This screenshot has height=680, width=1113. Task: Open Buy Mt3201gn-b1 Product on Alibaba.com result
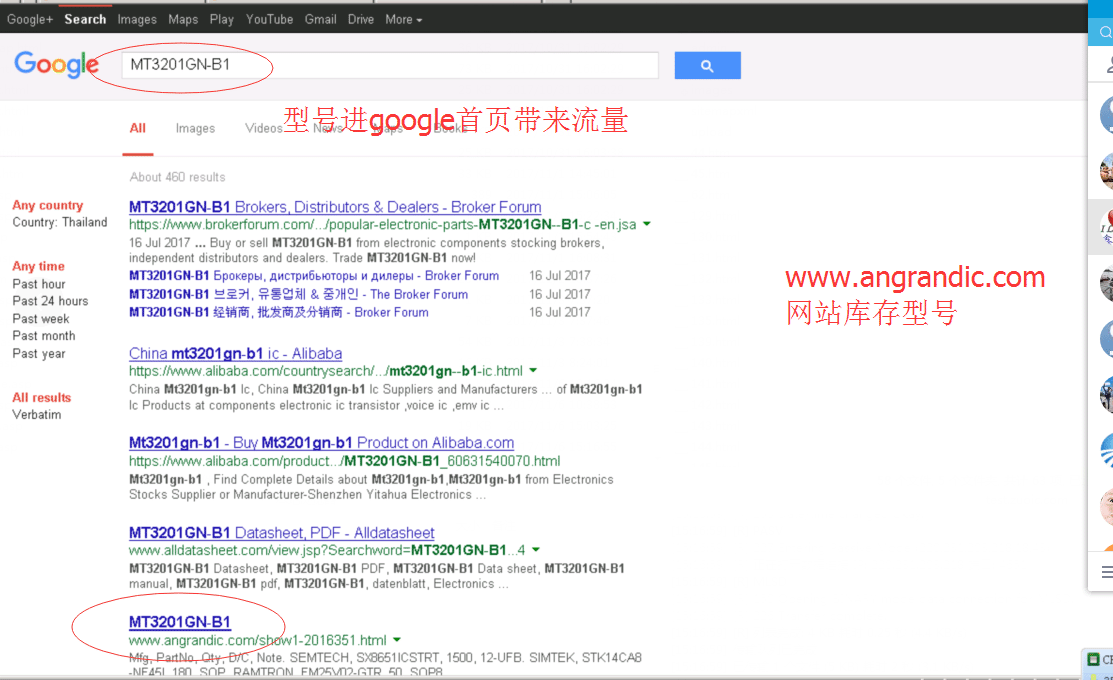click(322, 442)
